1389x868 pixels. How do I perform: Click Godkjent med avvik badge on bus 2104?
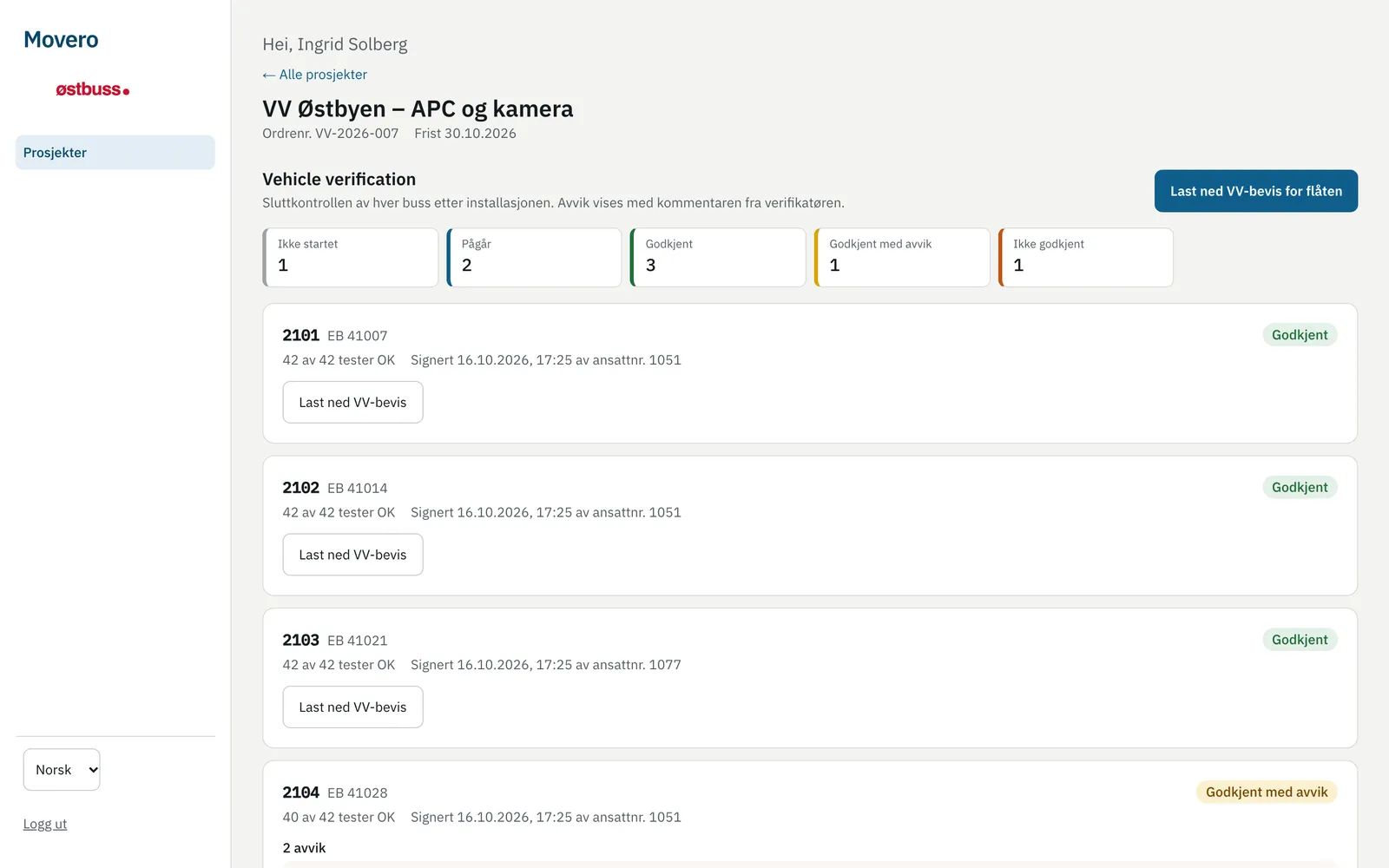[1267, 792]
